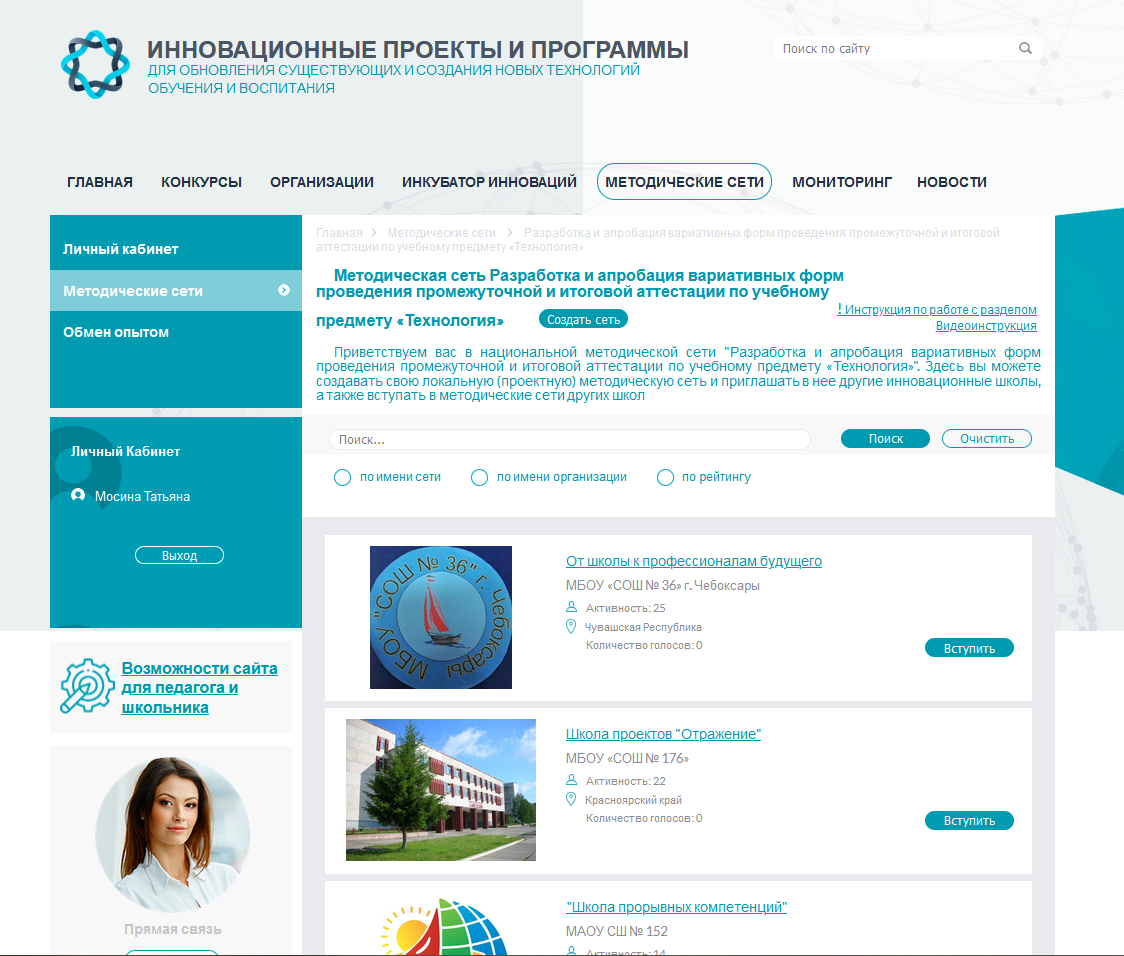Select Методические сети in the sidebar
The width and height of the screenshot is (1124, 956).
176,290
